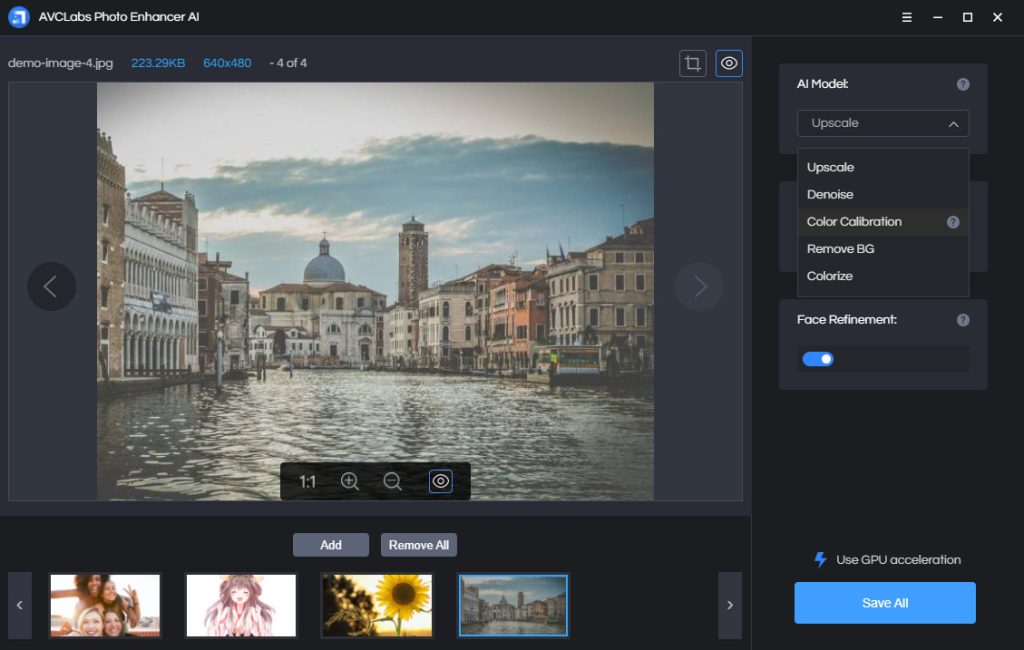This screenshot has width=1024, height=650.
Task: Go to previous image with left arrow
Action: pos(51,287)
